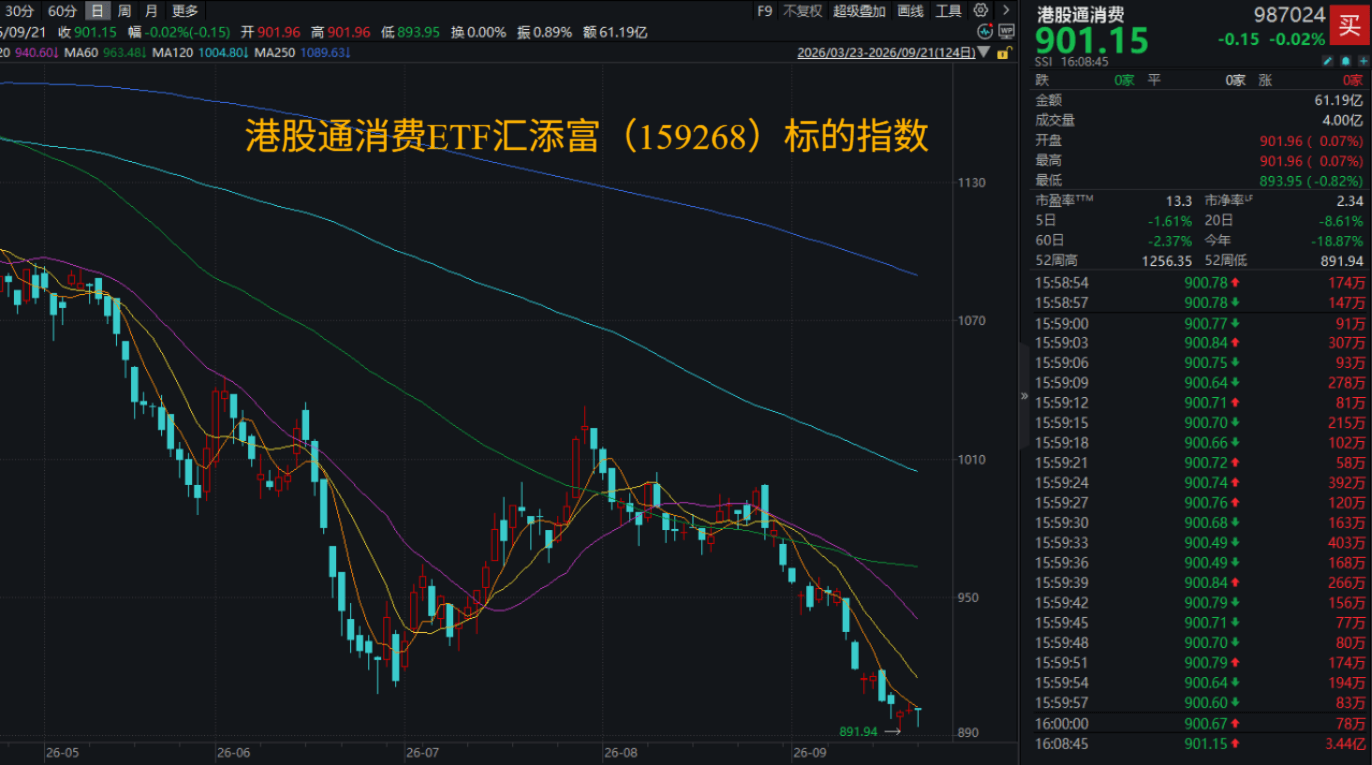The height and width of the screenshot is (765, 1372).
Task: Select the 15:59:24 tick row
Action: pos(1199,483)
